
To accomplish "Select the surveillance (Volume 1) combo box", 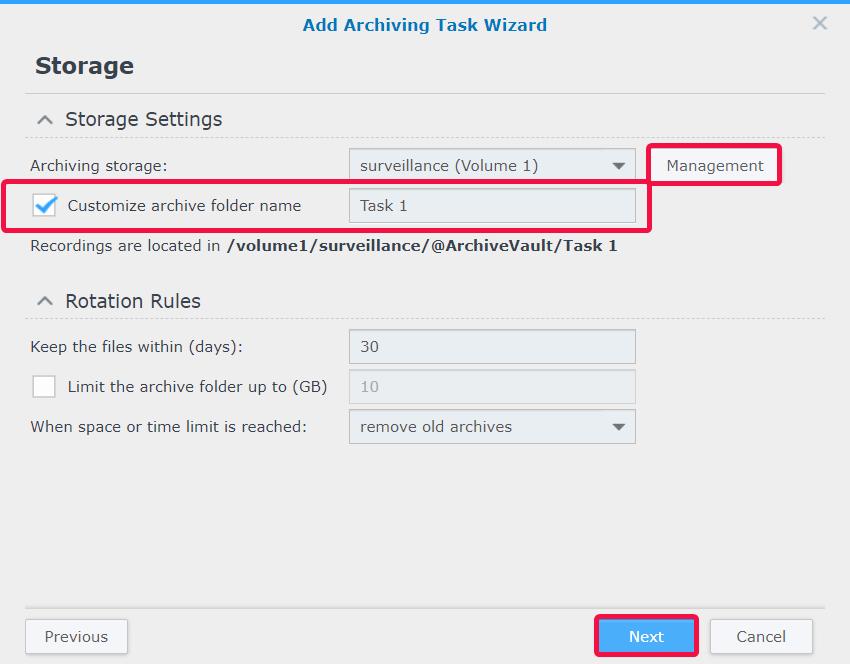I will coord(492,165).
